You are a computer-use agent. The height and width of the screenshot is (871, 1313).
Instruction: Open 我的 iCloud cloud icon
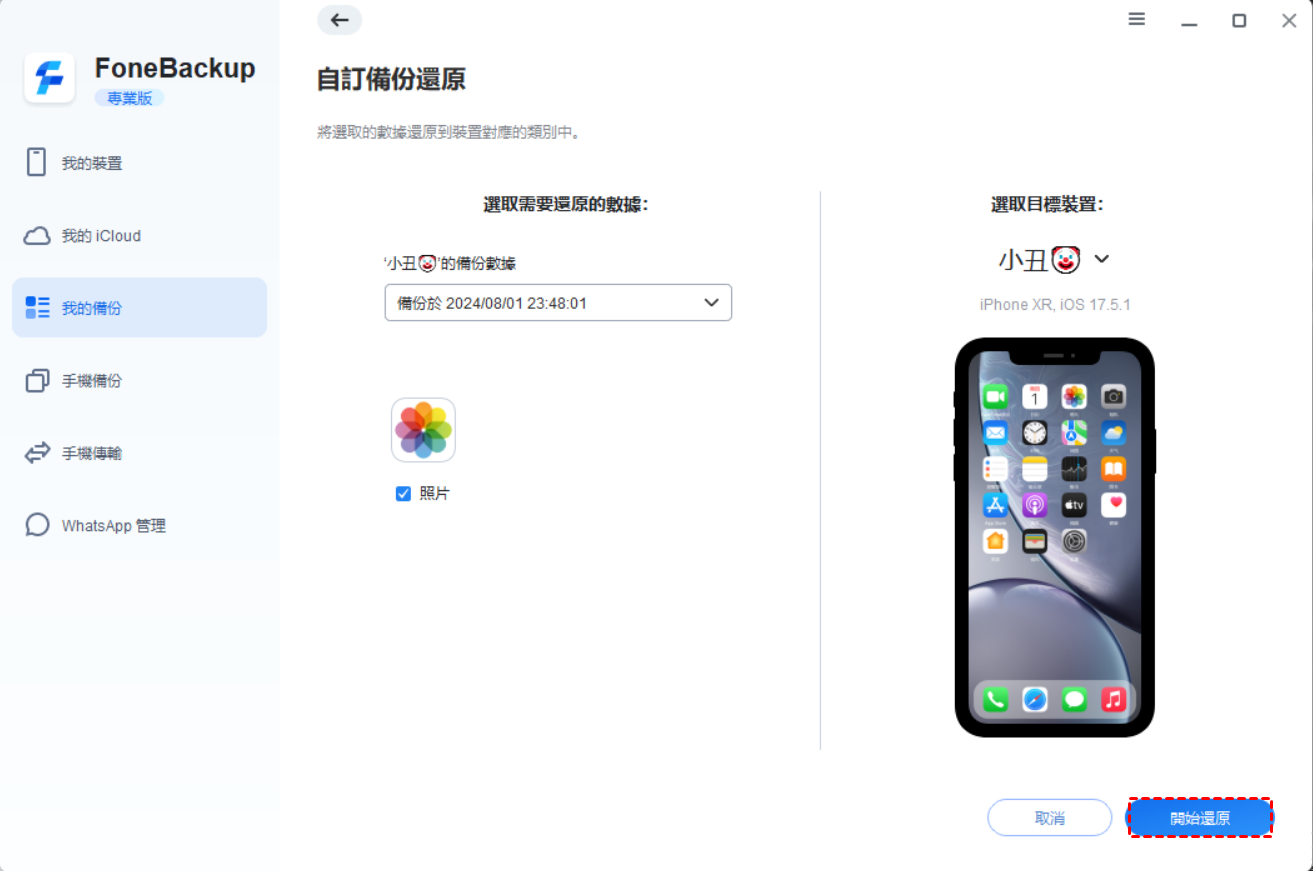coord(37,236)
